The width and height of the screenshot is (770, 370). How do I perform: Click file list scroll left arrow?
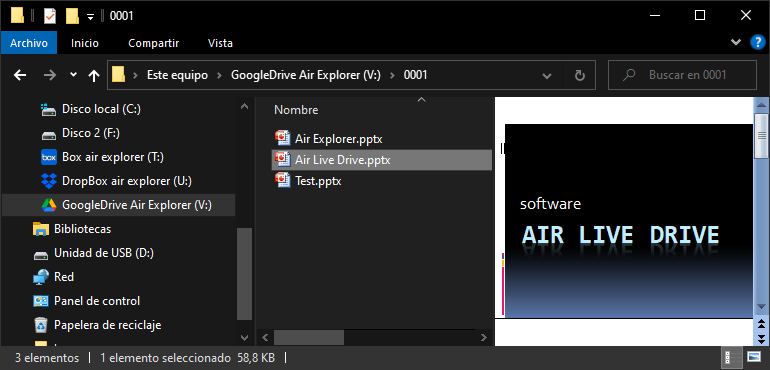click(x=265, y=338)
